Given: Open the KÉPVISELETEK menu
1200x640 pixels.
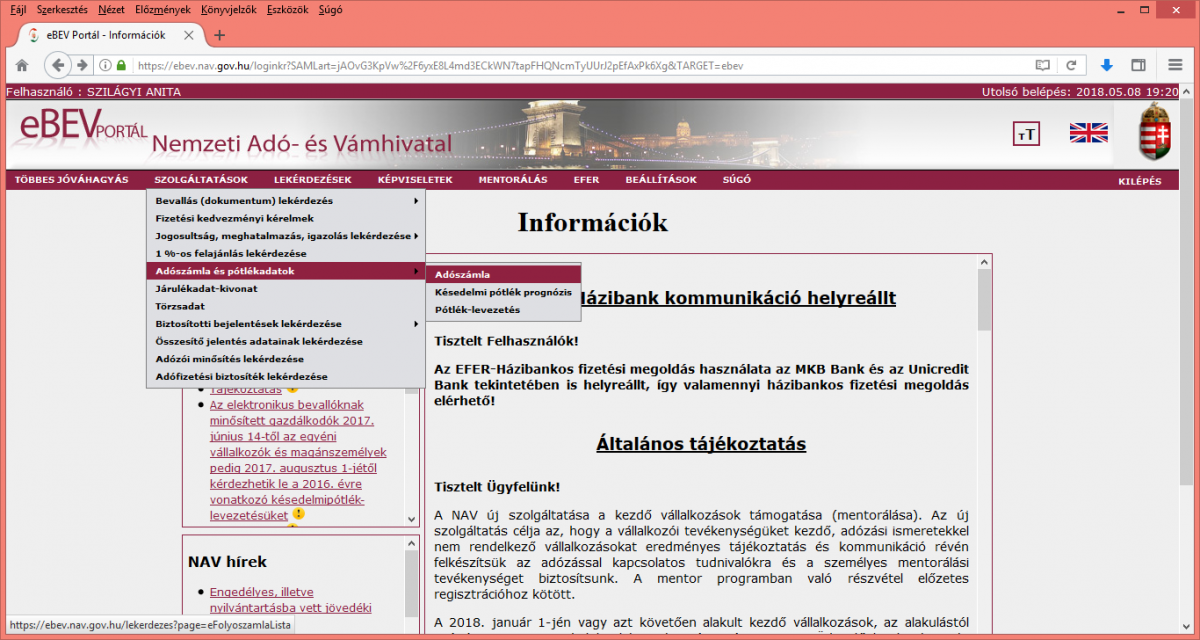Looking at the screenshot, I should click(415, 180).
